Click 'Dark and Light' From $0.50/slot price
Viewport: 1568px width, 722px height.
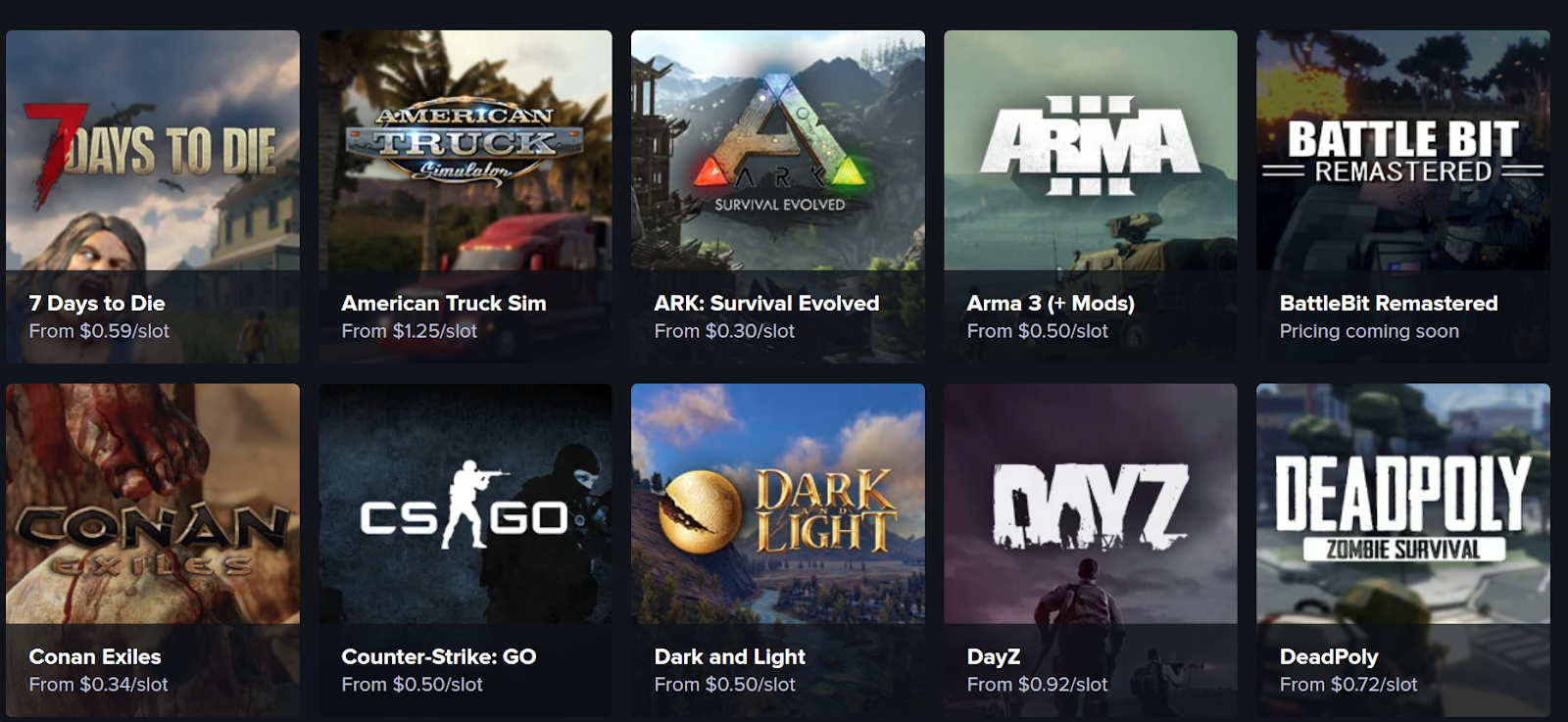click(724, 684)
